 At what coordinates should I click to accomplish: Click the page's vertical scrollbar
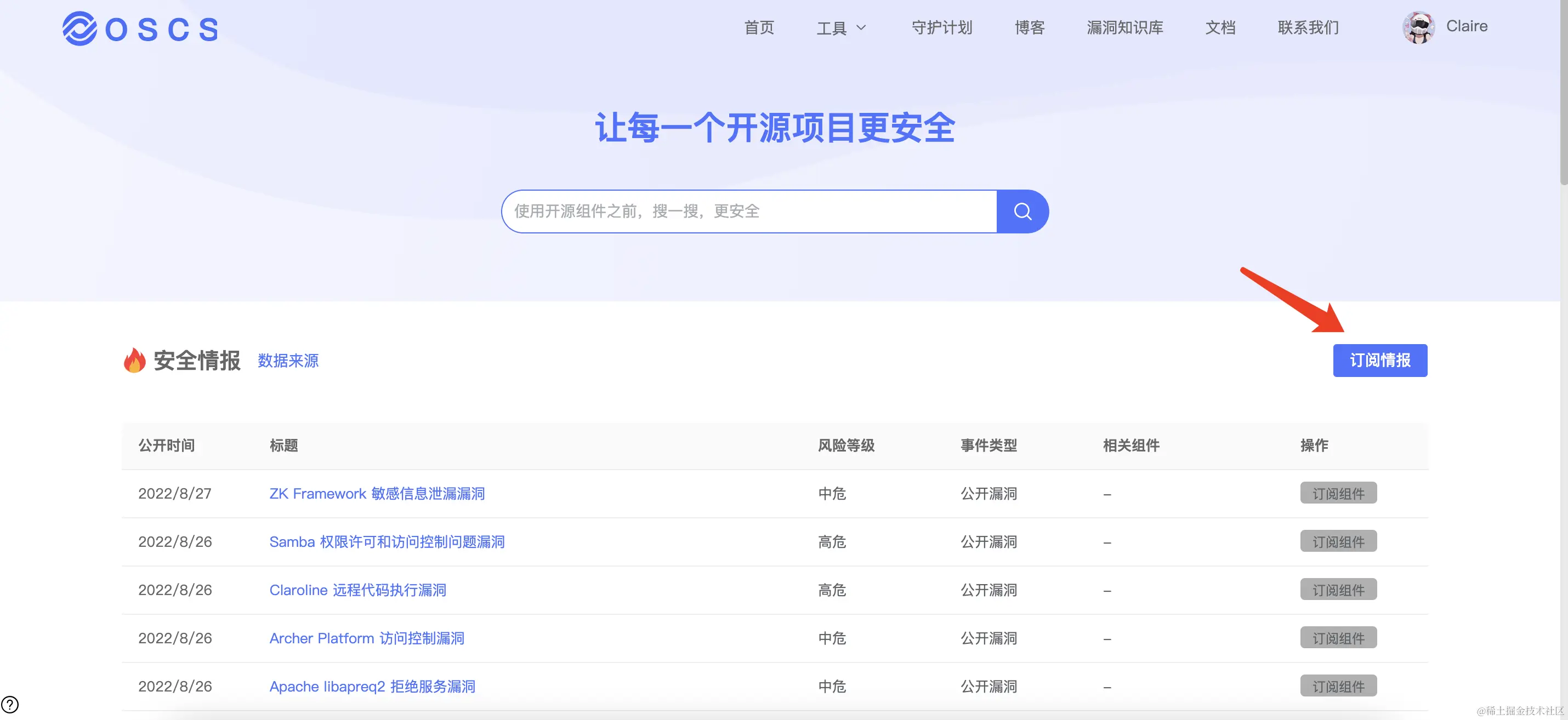(x=1563, y=91)
